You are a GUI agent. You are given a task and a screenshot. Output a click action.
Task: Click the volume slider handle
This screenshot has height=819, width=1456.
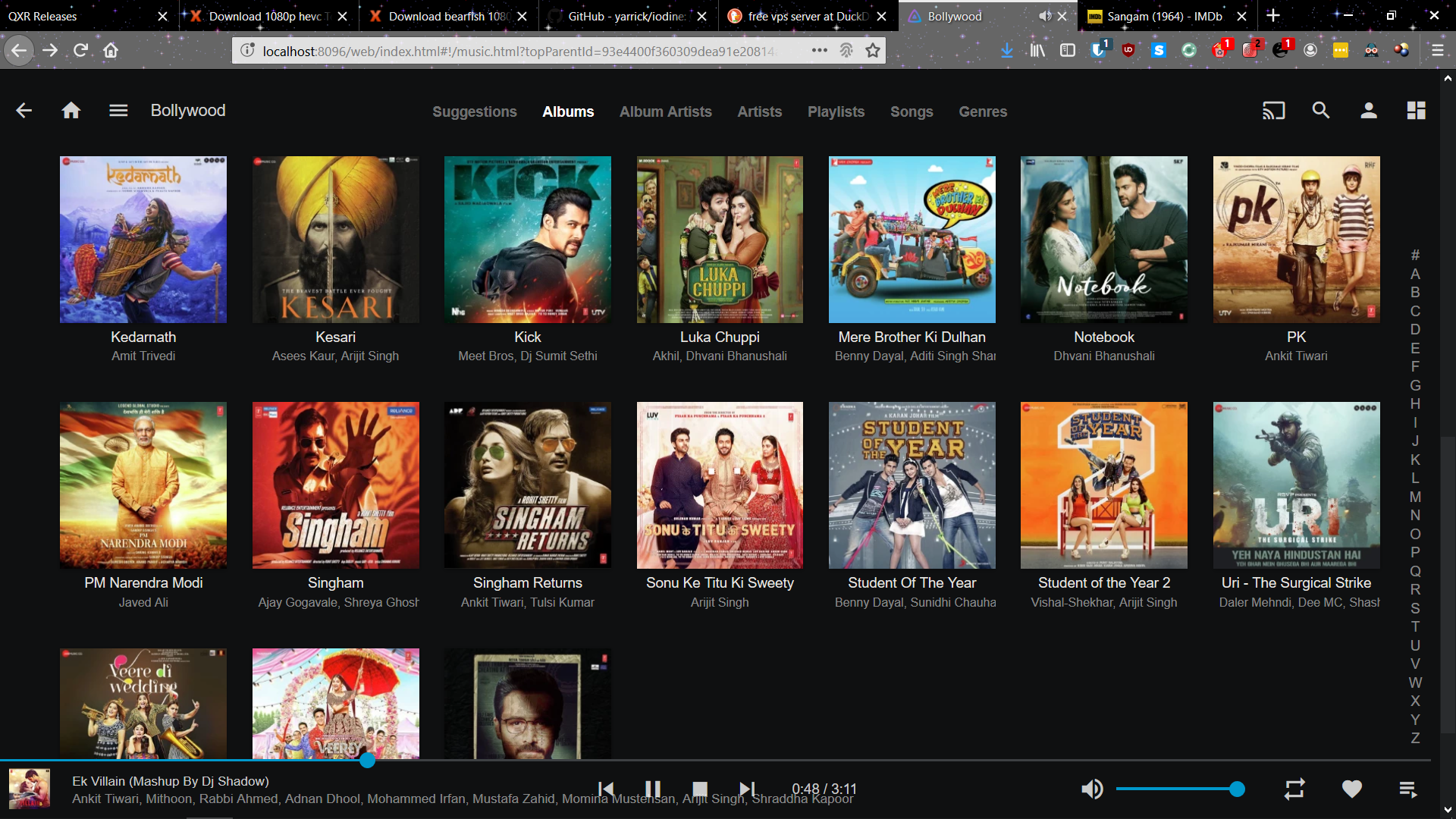(x=1237, y=789)
